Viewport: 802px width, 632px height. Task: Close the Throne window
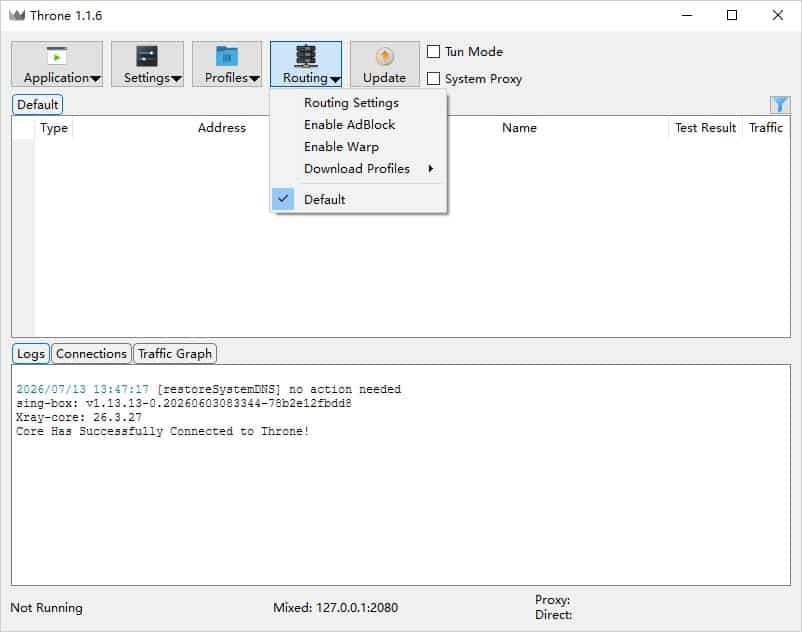[777, 15]
